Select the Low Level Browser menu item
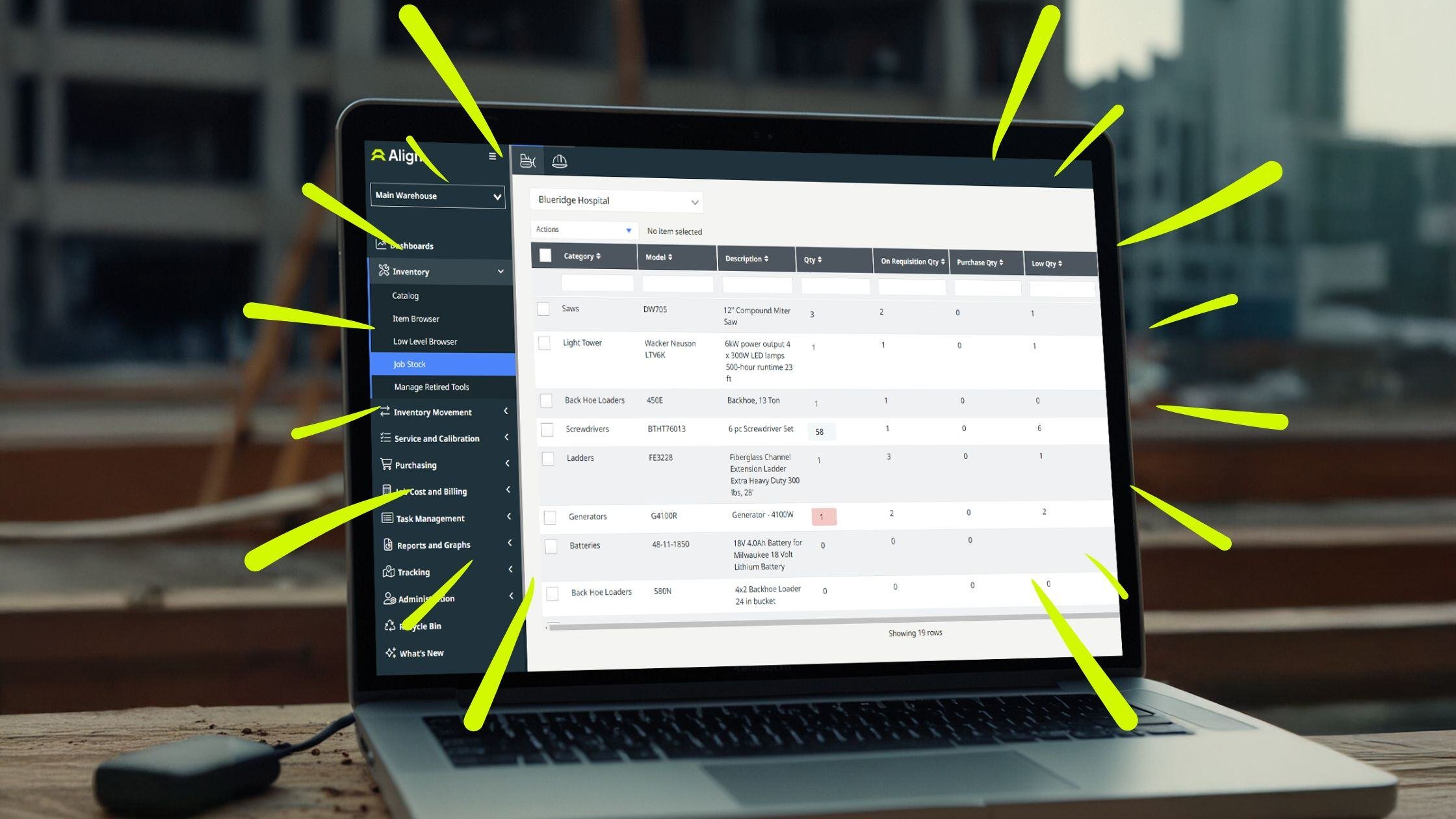 [425, 341]
